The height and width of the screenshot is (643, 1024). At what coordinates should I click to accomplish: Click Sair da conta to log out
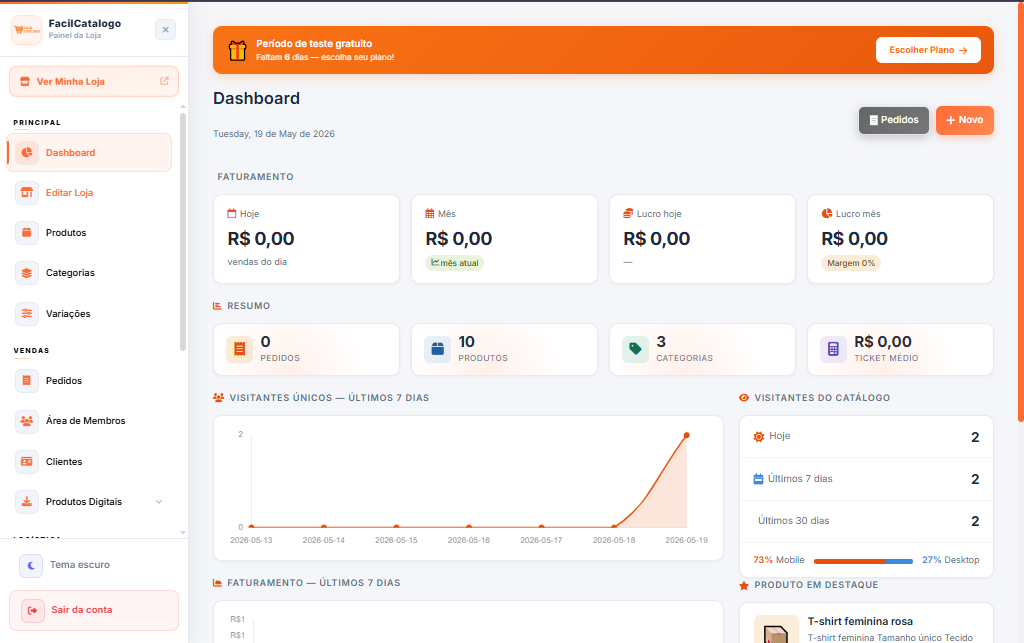click(x=94, y=610)
